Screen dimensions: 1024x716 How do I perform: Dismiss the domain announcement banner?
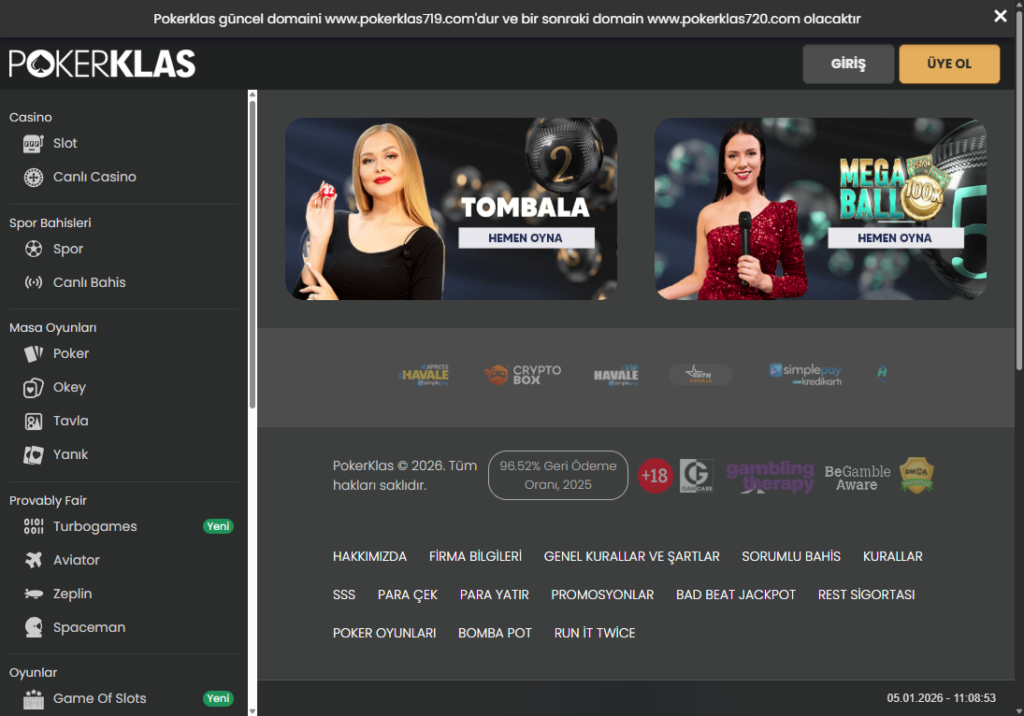(x=1000, y=16)
